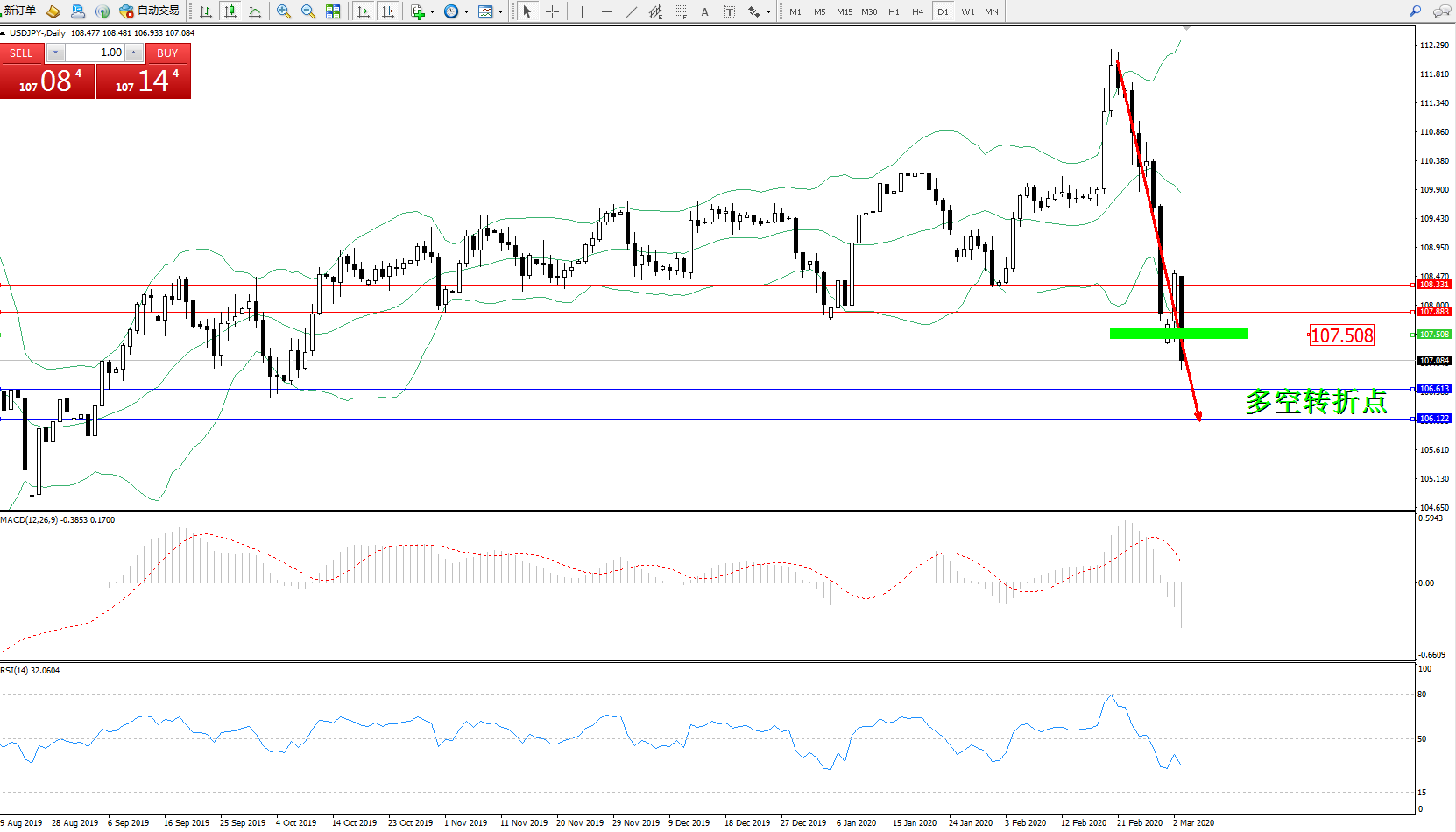The image size is (1456, 832).
Task: Switch to the W1 timeframe
Action: [x=967, y=11]
